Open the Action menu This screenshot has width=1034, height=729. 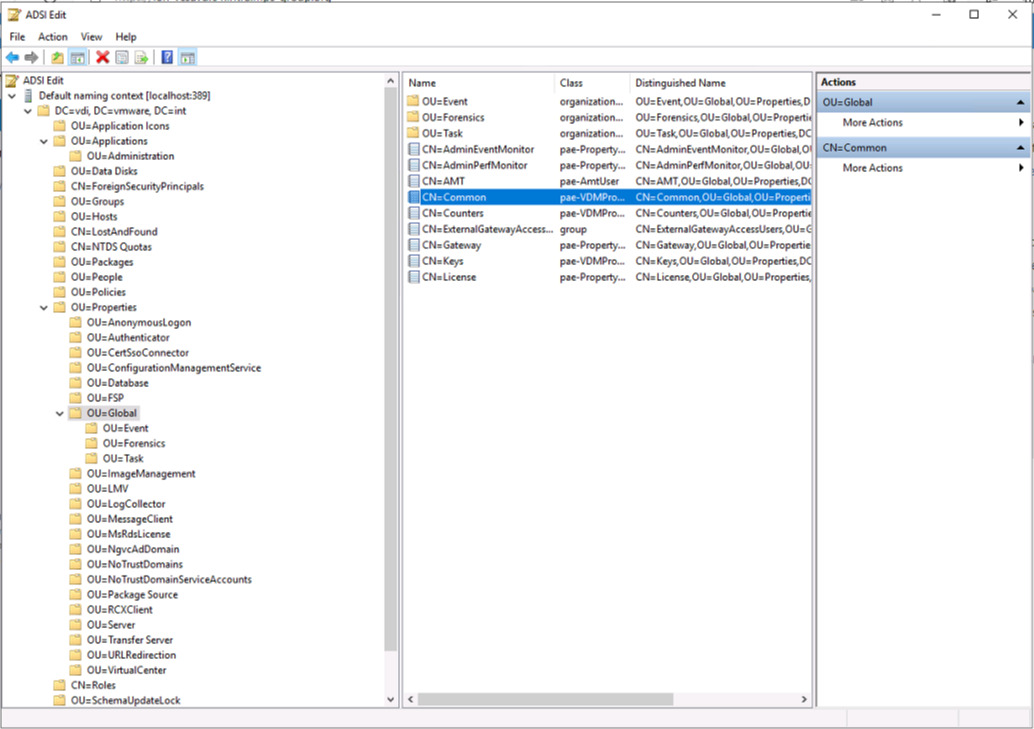pyautogui.click(x=52, y=36)
